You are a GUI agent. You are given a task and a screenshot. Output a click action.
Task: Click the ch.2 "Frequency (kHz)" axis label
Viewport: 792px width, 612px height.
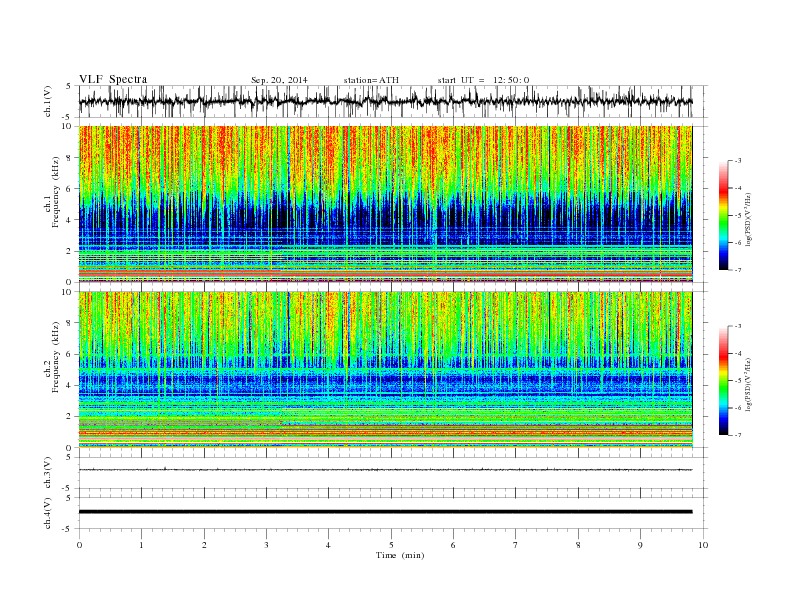point(55,358)
